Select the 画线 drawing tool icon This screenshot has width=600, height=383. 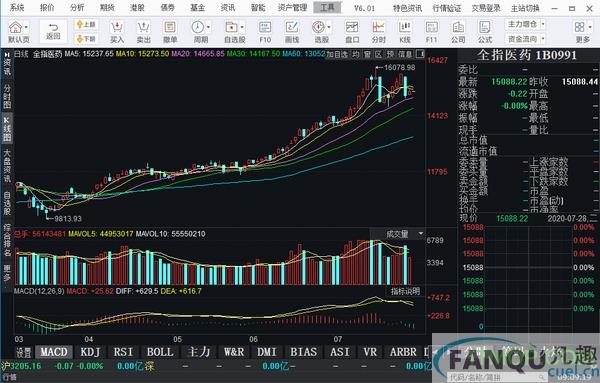click(292, 32)
